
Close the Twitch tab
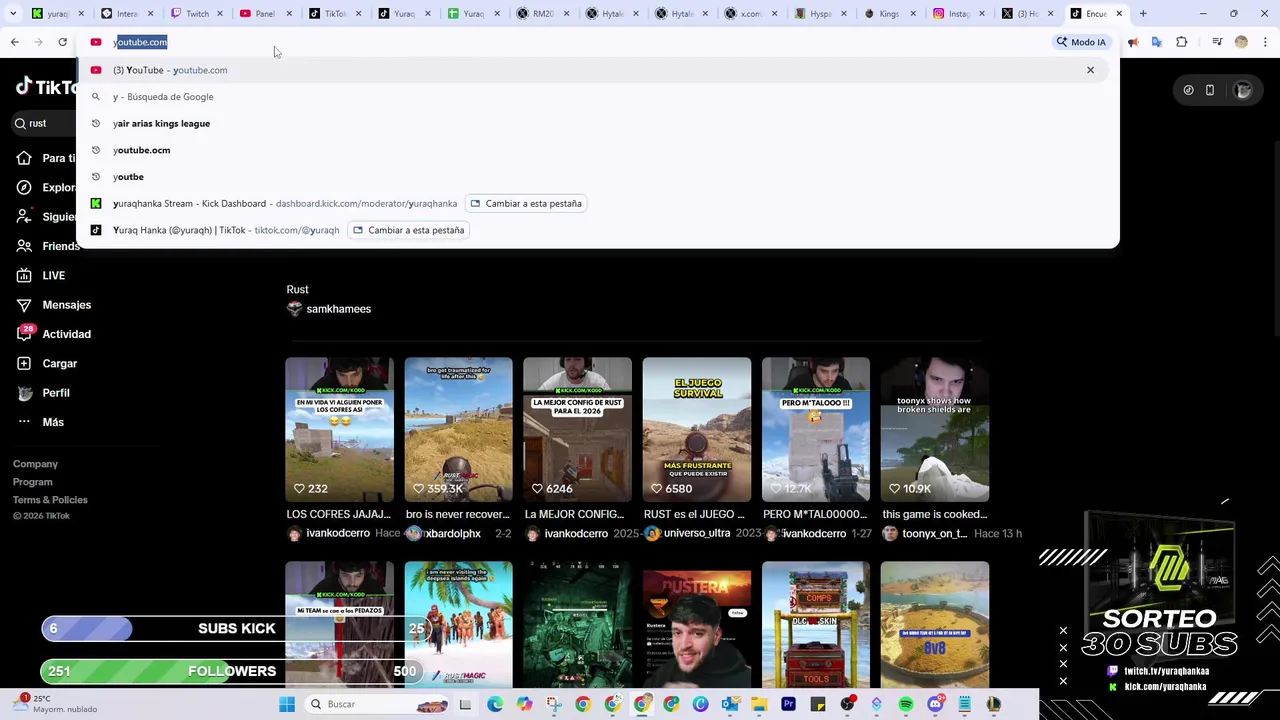[x=220, y=14]
